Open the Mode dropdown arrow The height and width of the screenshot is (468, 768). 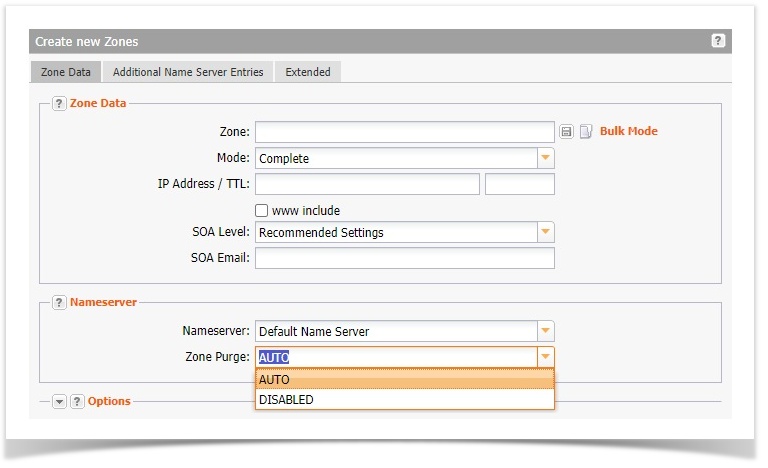(546, 158)
